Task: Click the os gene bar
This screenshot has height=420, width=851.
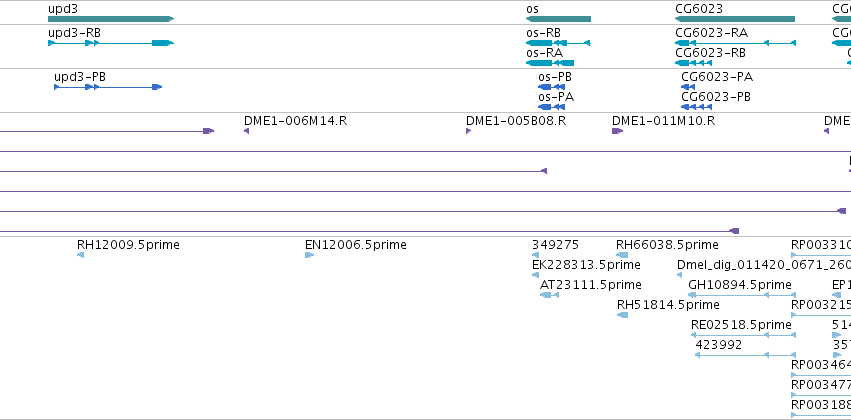Action: pos(558,19)
